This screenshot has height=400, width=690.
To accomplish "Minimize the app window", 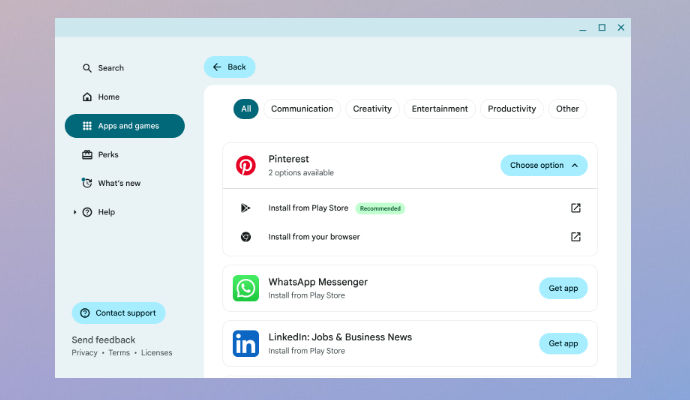I will (x=583, y=29).
